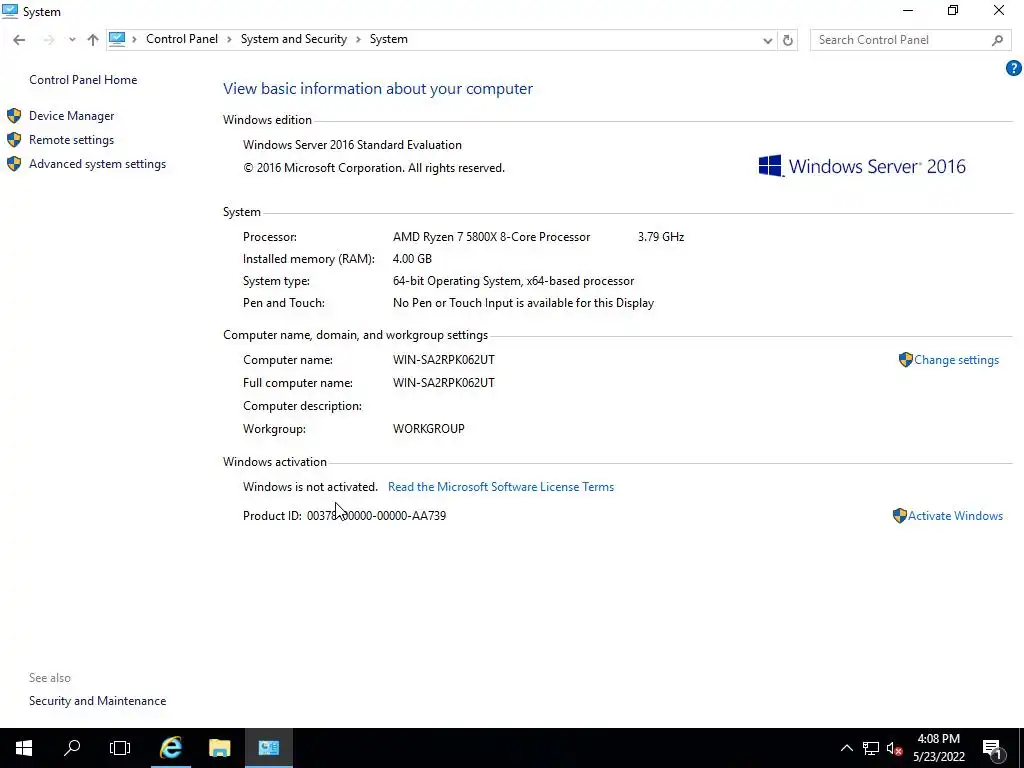This screenshot has height=768, width=1024.
Task: Expand chevron before Control Panel breadcrumb
Action: point(135,40)
